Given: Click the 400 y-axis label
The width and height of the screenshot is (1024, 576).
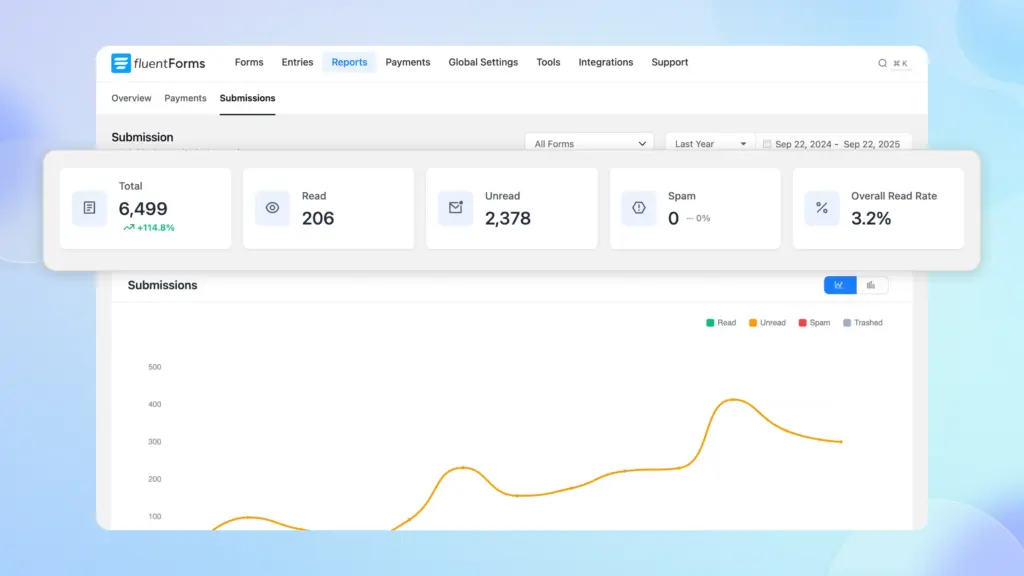Looking at the screenshot, I should 155,404.
